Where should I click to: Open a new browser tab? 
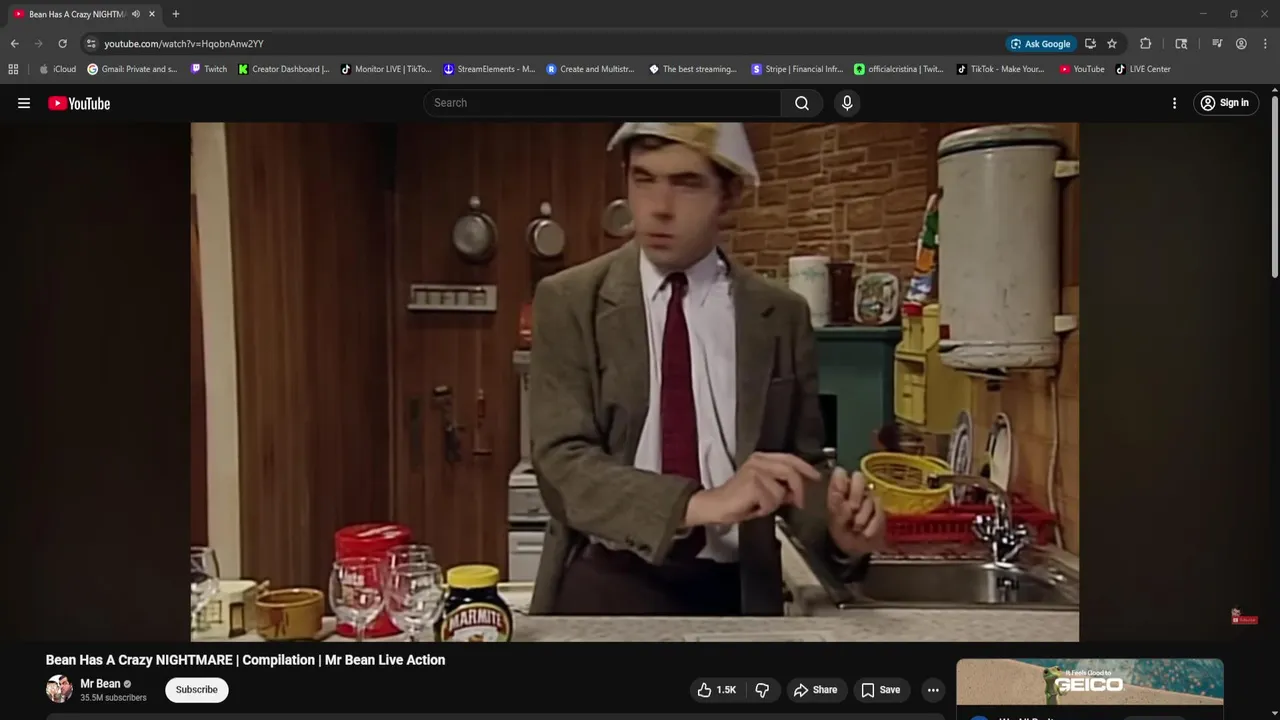pyautogui.click(x=176, y=14)
